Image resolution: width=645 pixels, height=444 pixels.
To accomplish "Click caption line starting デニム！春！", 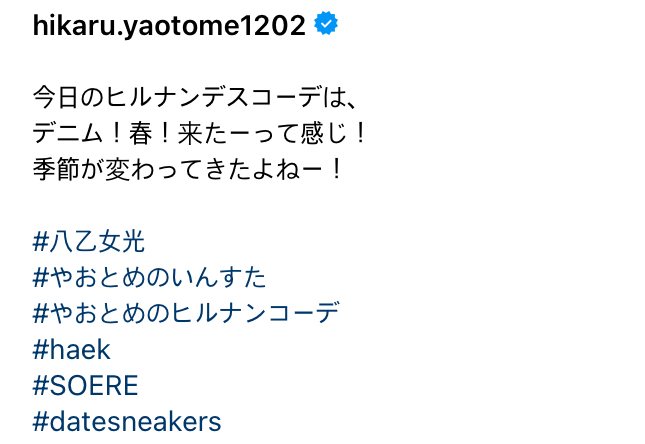I will (x=201, y=133).
